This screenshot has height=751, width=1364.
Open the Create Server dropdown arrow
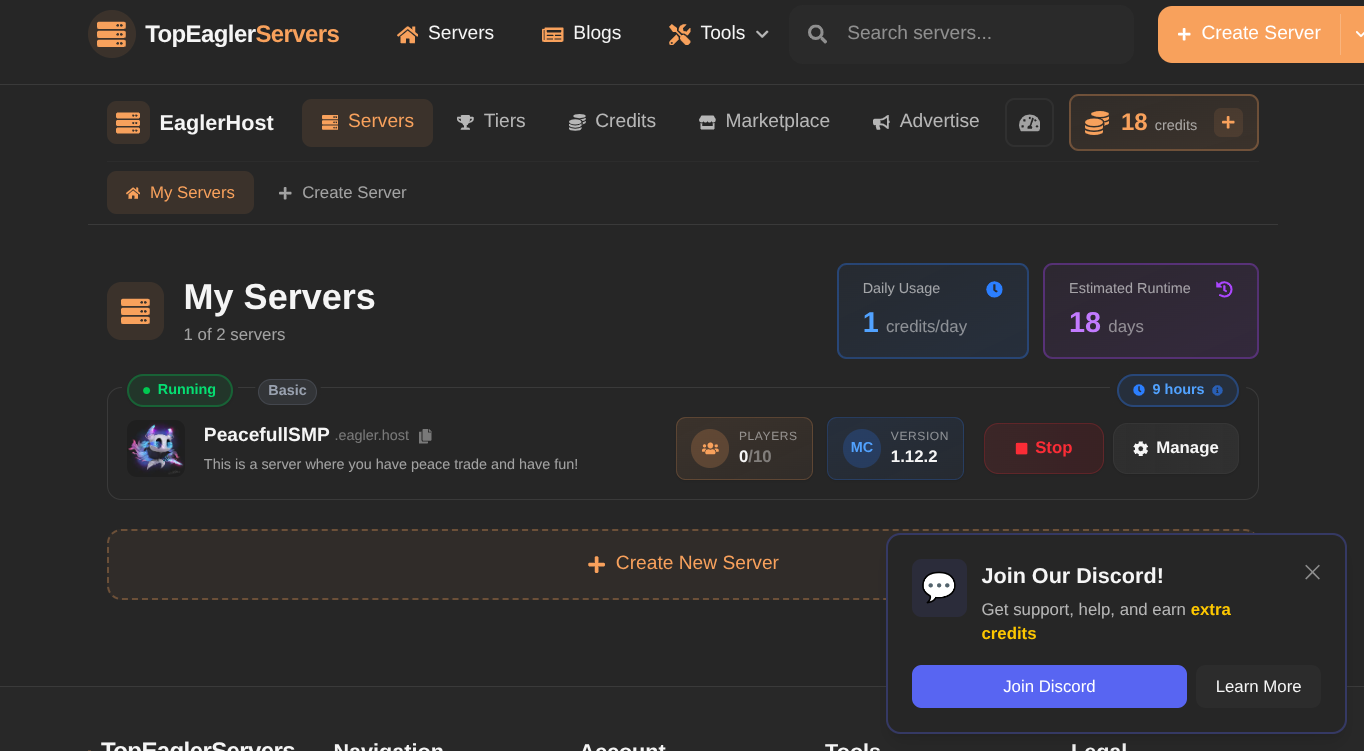1357,34
